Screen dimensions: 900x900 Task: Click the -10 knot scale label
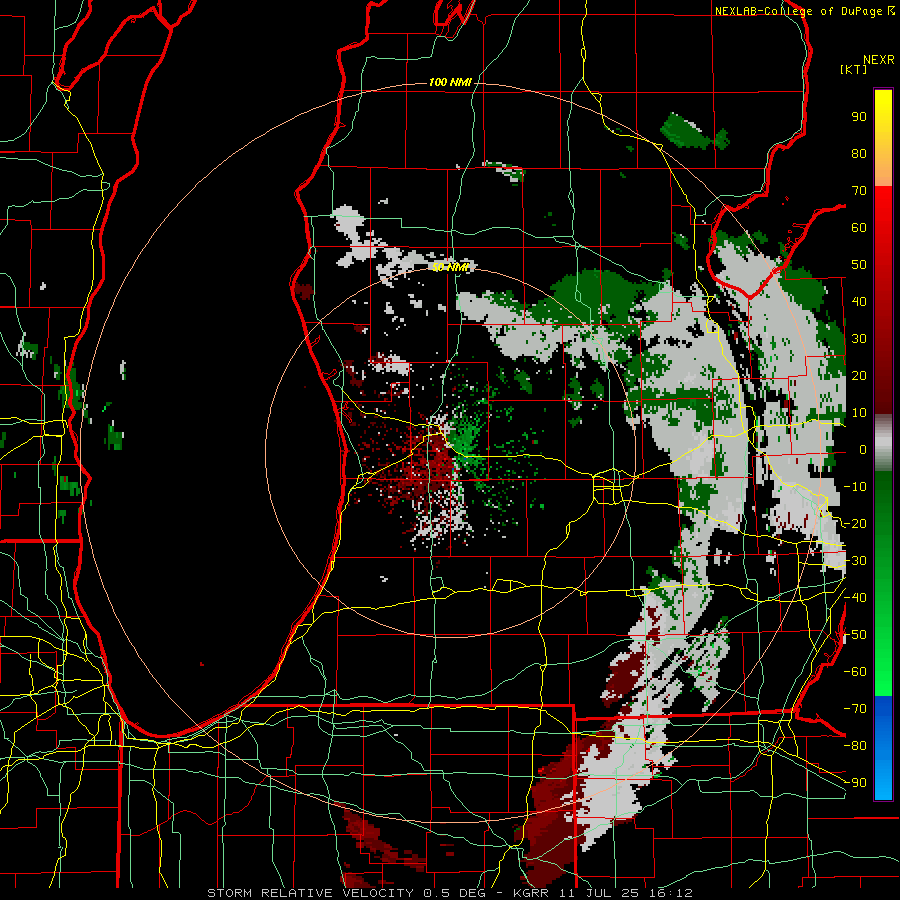pyautogui.click(x=855, y=487)
